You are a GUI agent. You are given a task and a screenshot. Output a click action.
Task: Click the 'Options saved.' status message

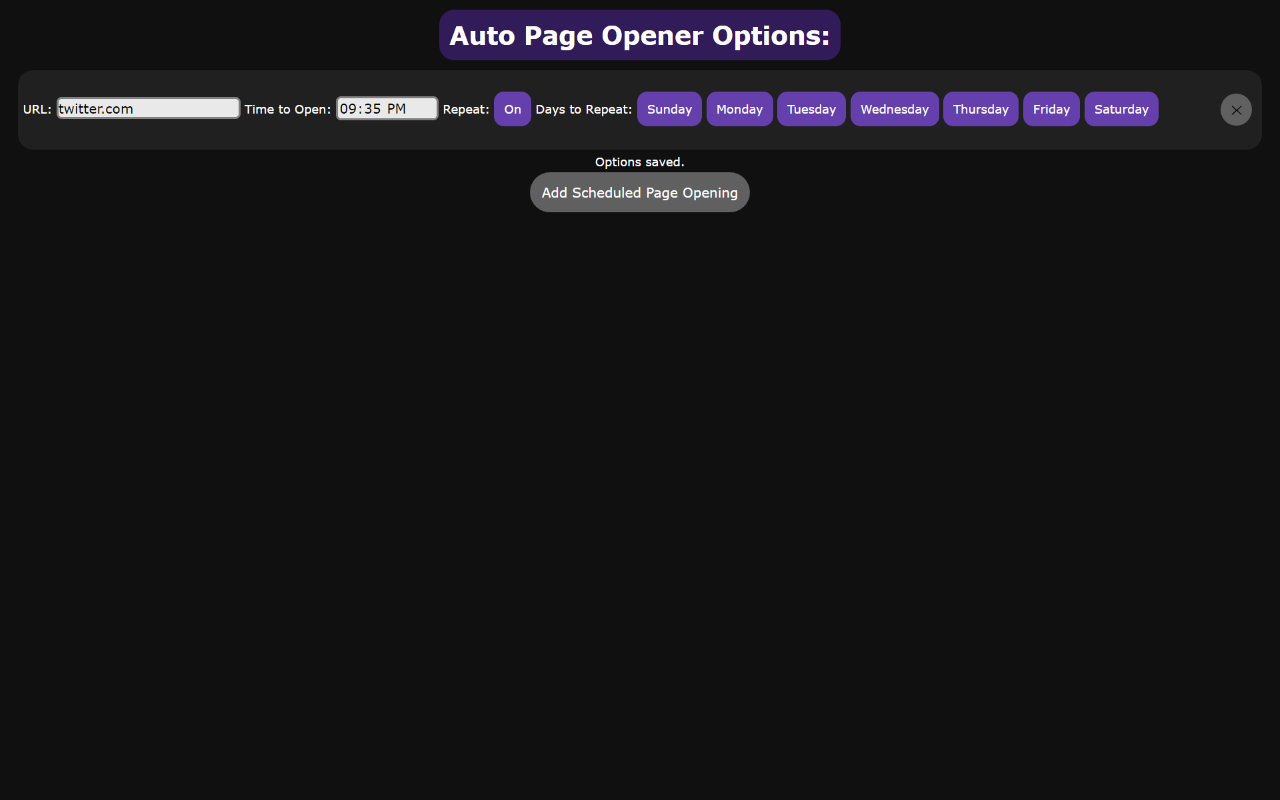640,162
